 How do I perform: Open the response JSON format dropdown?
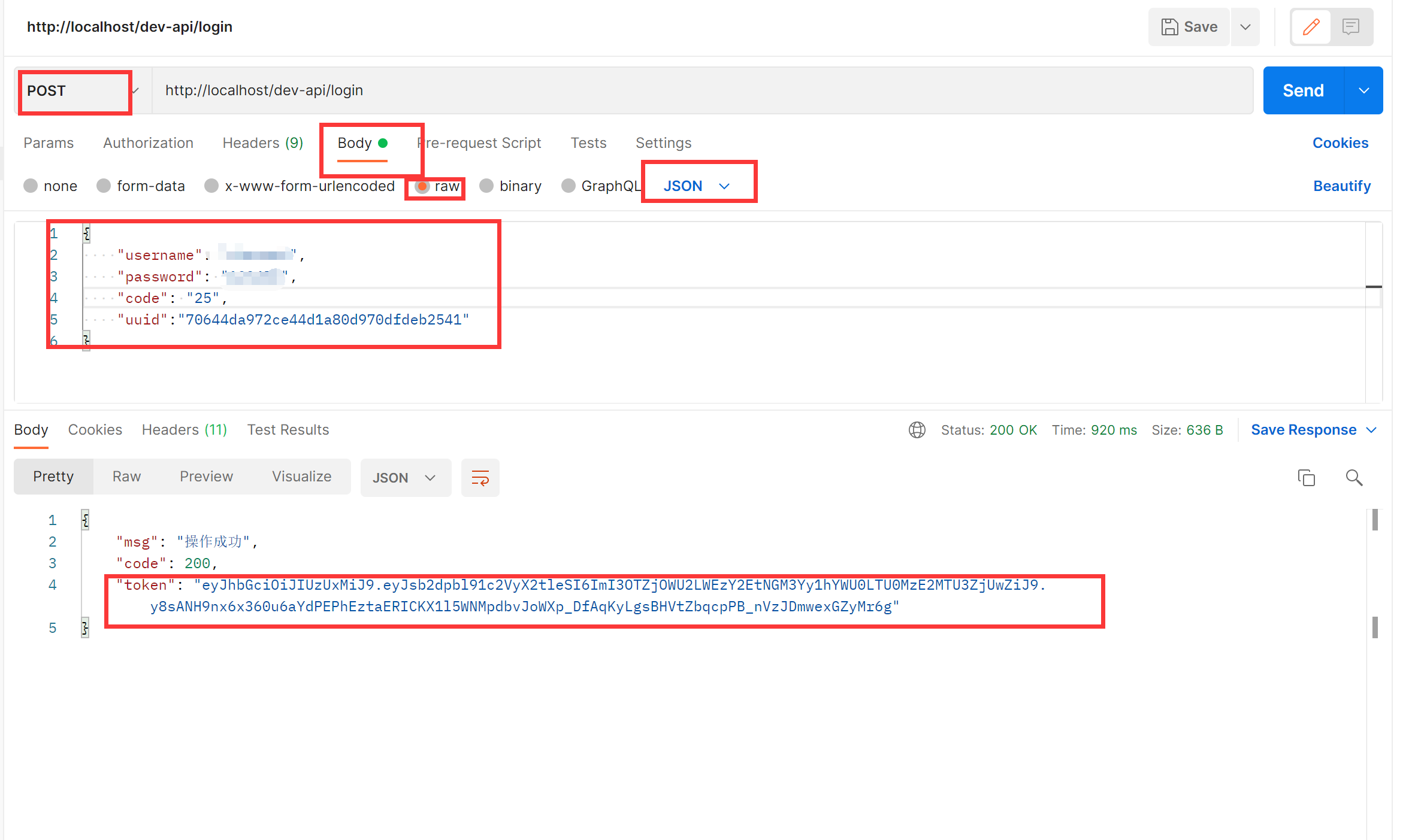[x=405, y=478]
